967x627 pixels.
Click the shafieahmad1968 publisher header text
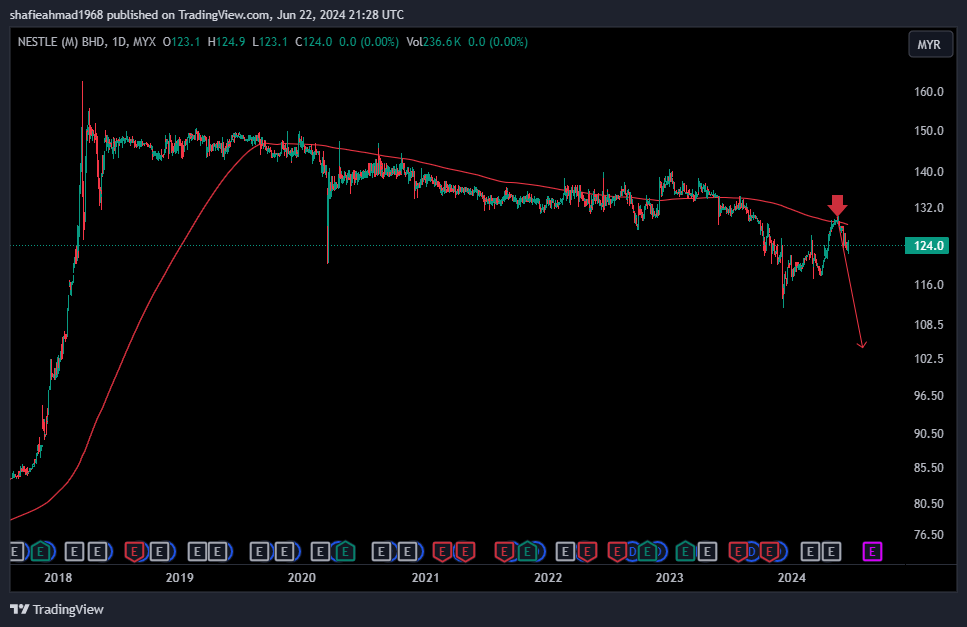(x=56, y=14)
